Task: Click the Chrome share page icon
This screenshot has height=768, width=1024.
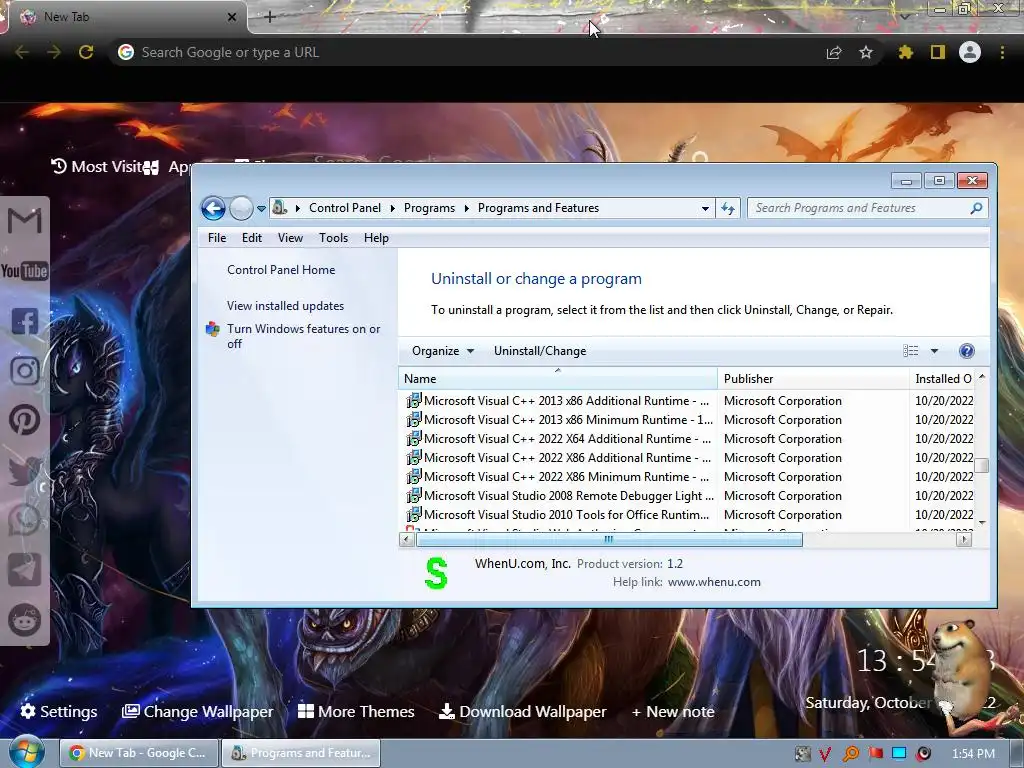Action: tap(834, 52)
